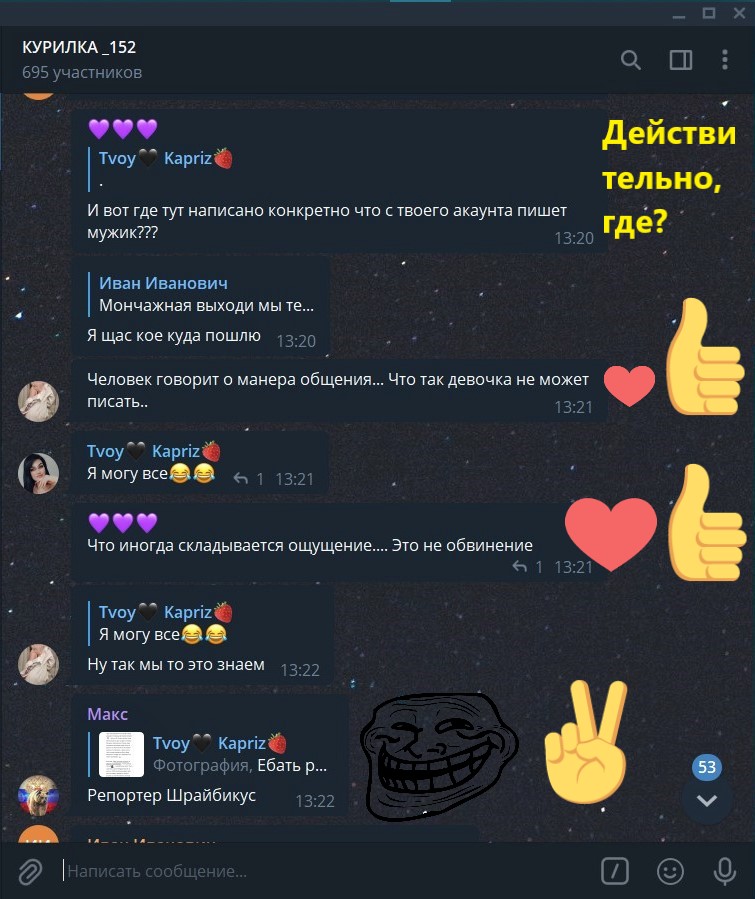Click the Макс sender name
Viewport: 755px width, 899px height.
pyautogui.click(x=107, y=714)
